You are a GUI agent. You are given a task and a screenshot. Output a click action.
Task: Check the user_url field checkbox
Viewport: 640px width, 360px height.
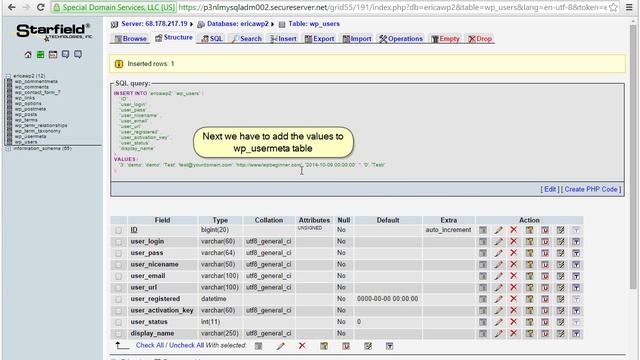point(118,288)
